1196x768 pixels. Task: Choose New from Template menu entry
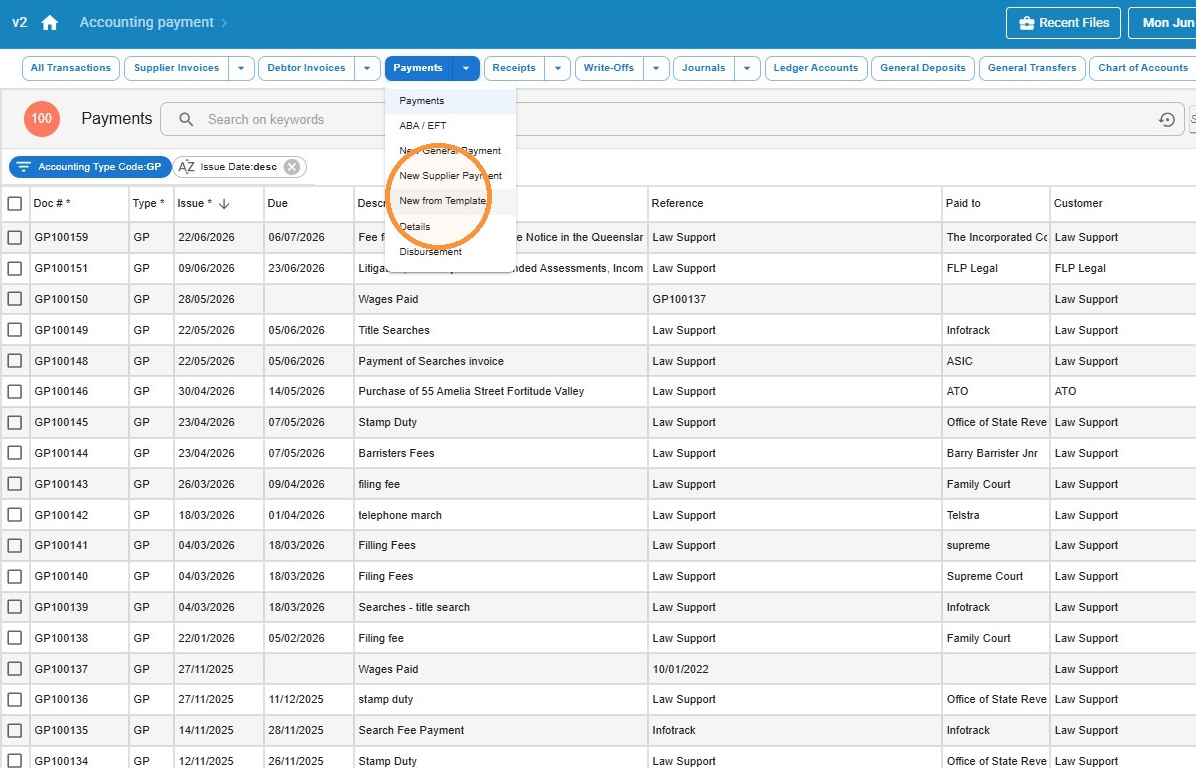tap(451, 201)
